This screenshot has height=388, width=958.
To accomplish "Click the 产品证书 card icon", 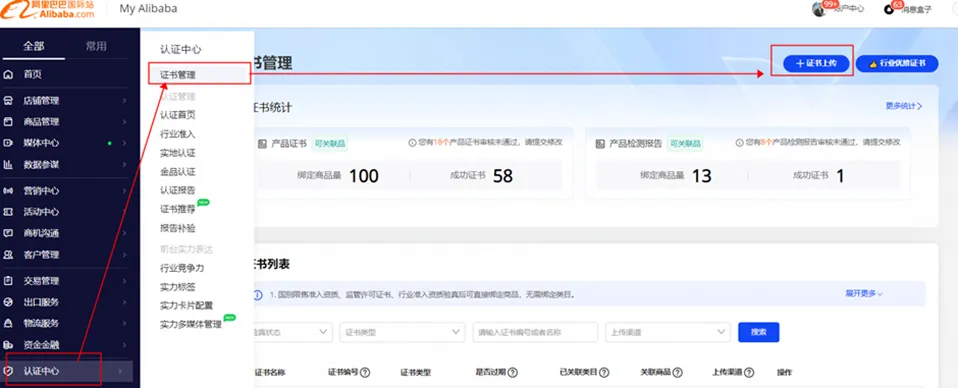I will [262, 144].
